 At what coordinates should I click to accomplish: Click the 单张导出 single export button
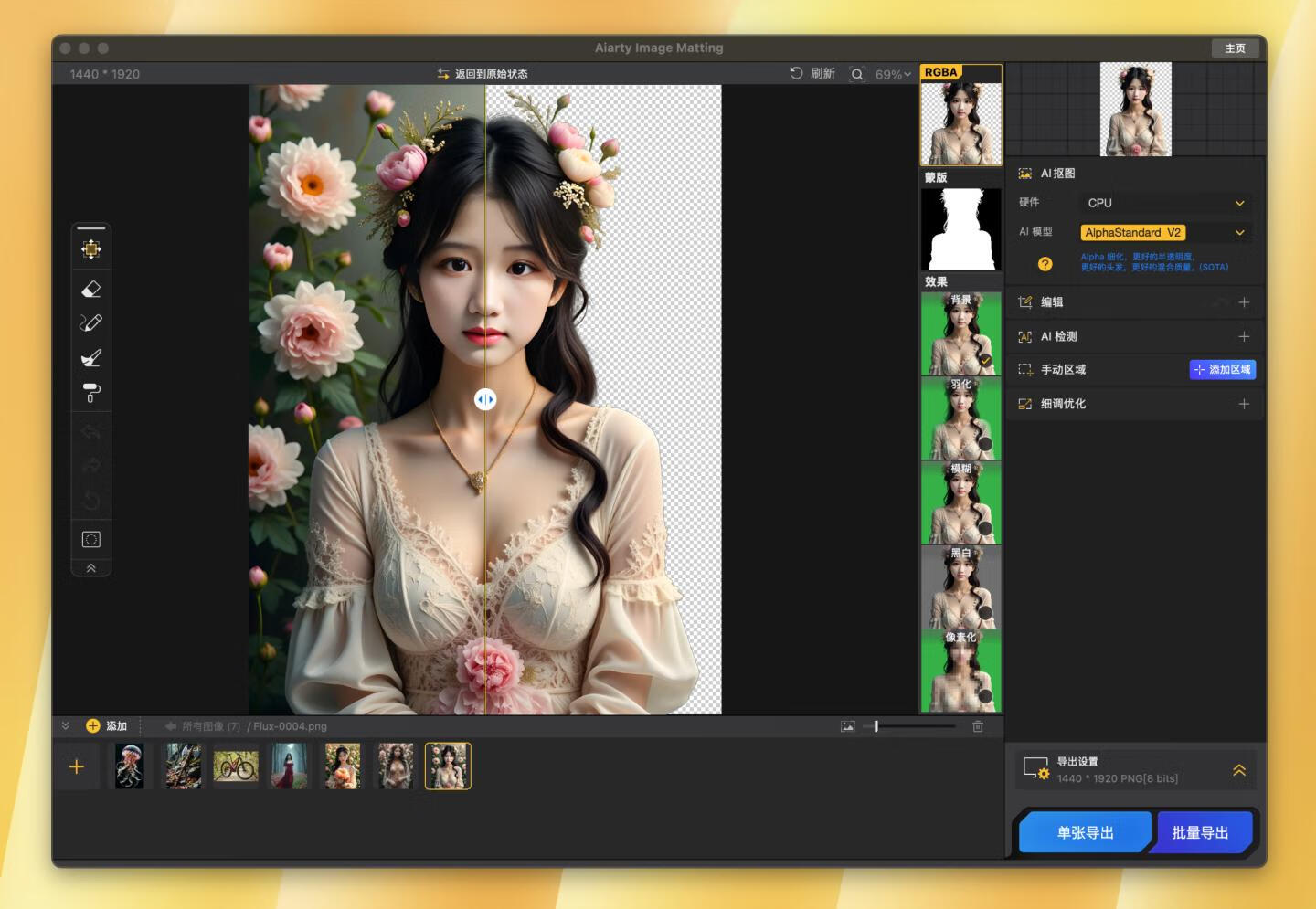pos(1085,832)
